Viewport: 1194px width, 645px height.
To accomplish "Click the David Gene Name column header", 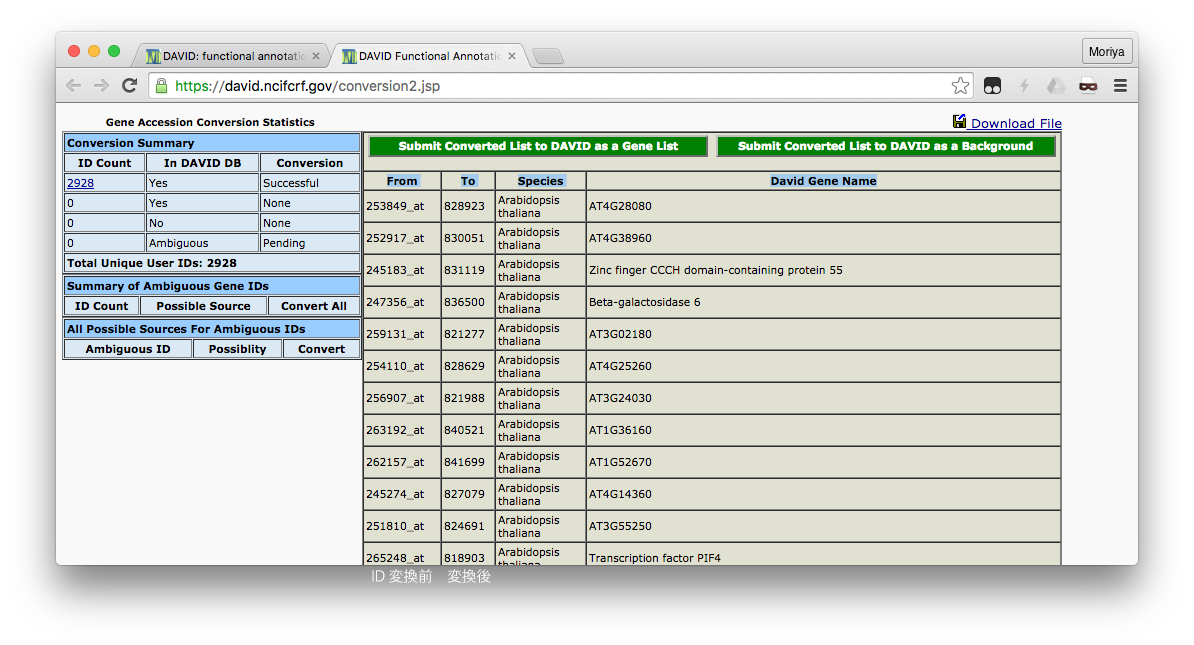I will click(x=823, y=181).
